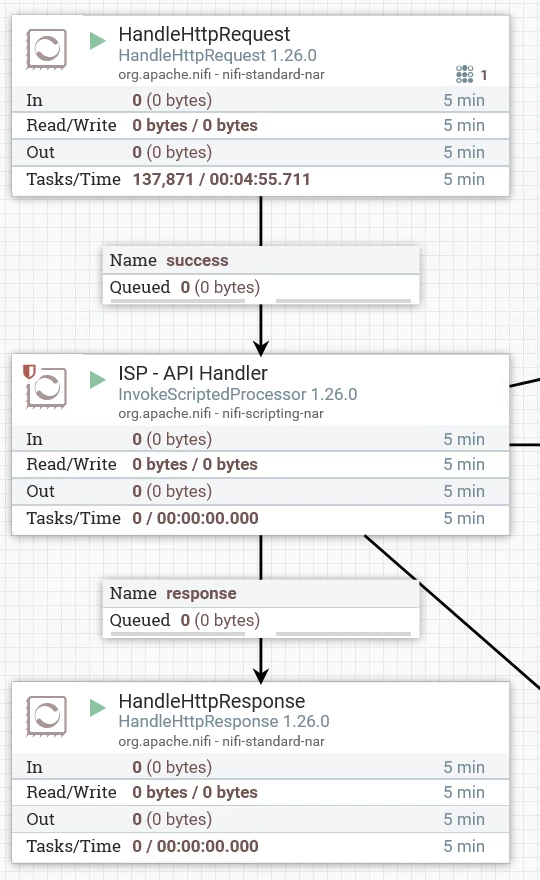Click the running status arrow on ISP - API Handler
Viewport: 540px width, 880px height.
click(x=98, y=379)
